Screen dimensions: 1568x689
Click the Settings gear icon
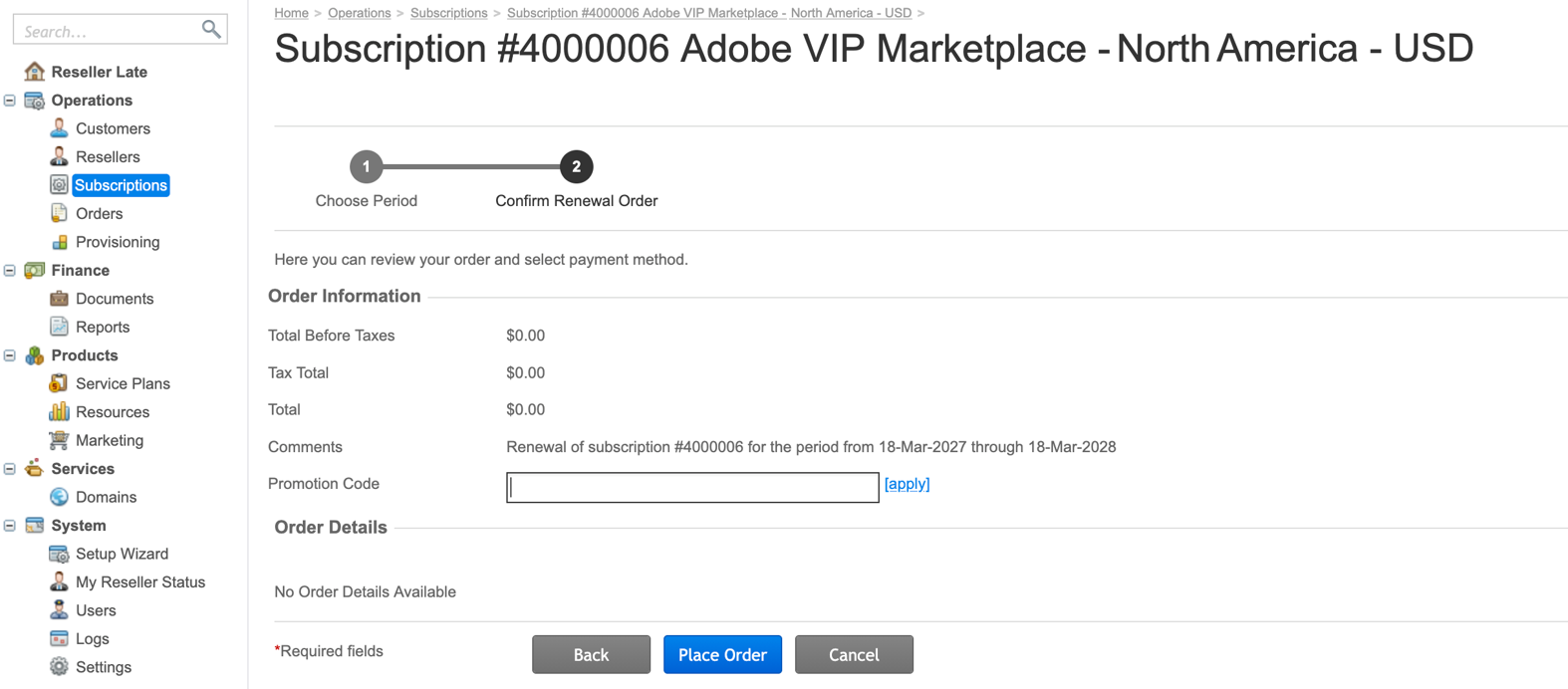click(x=59, y=667)
